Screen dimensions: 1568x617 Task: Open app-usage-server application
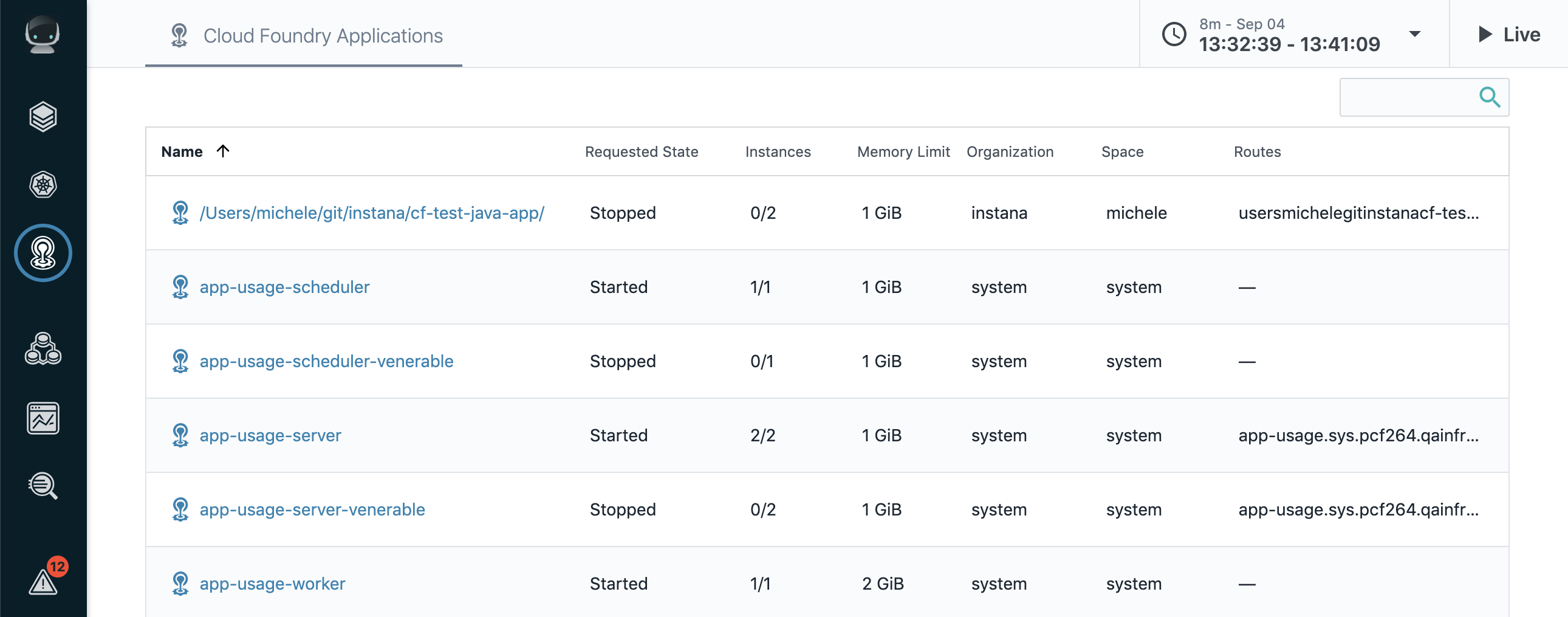coord(270,435)
